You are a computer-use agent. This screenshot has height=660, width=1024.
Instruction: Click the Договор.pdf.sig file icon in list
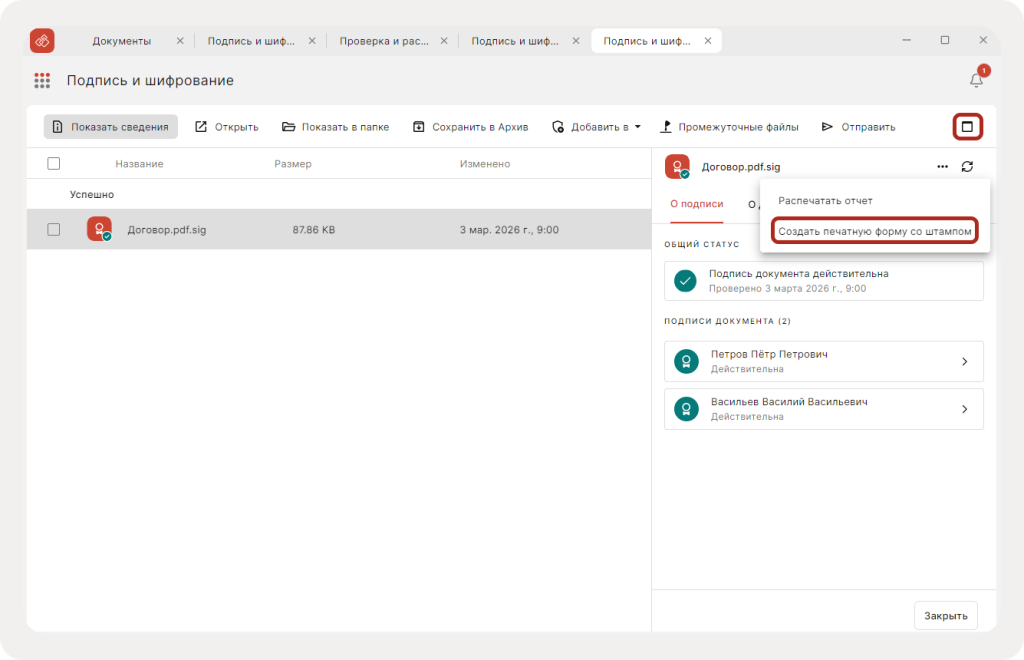pyautogui.click(x=99, y=229)
